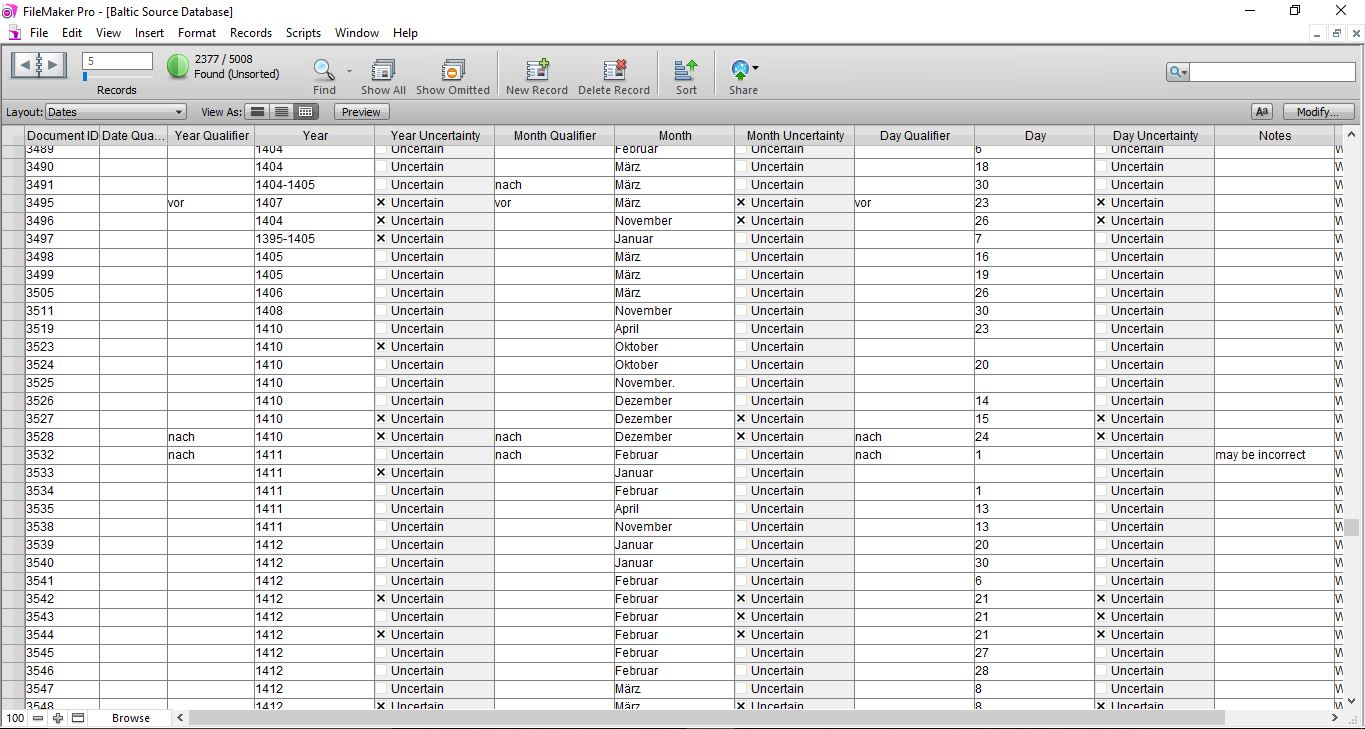Check Month Uncertainty for record 3532
The image size is (1365, 729).
point(741,455)
